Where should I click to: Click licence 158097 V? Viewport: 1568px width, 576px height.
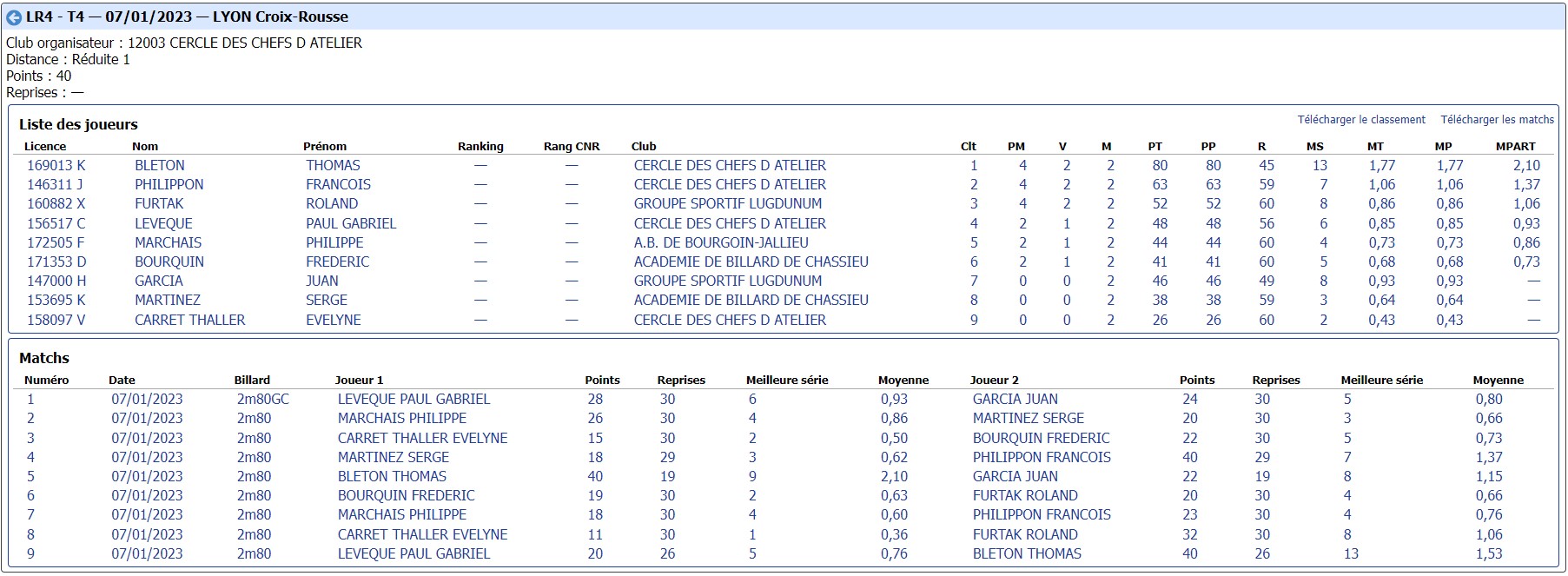[x=56, y=320]
